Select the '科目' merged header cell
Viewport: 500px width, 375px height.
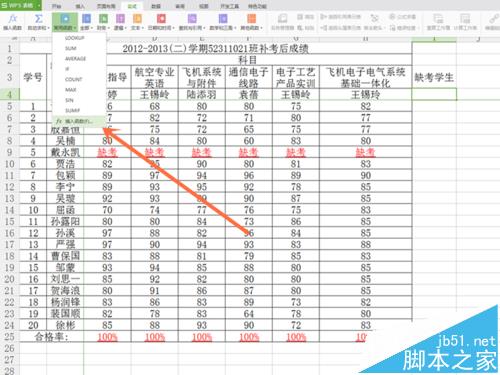click(248, 60)
